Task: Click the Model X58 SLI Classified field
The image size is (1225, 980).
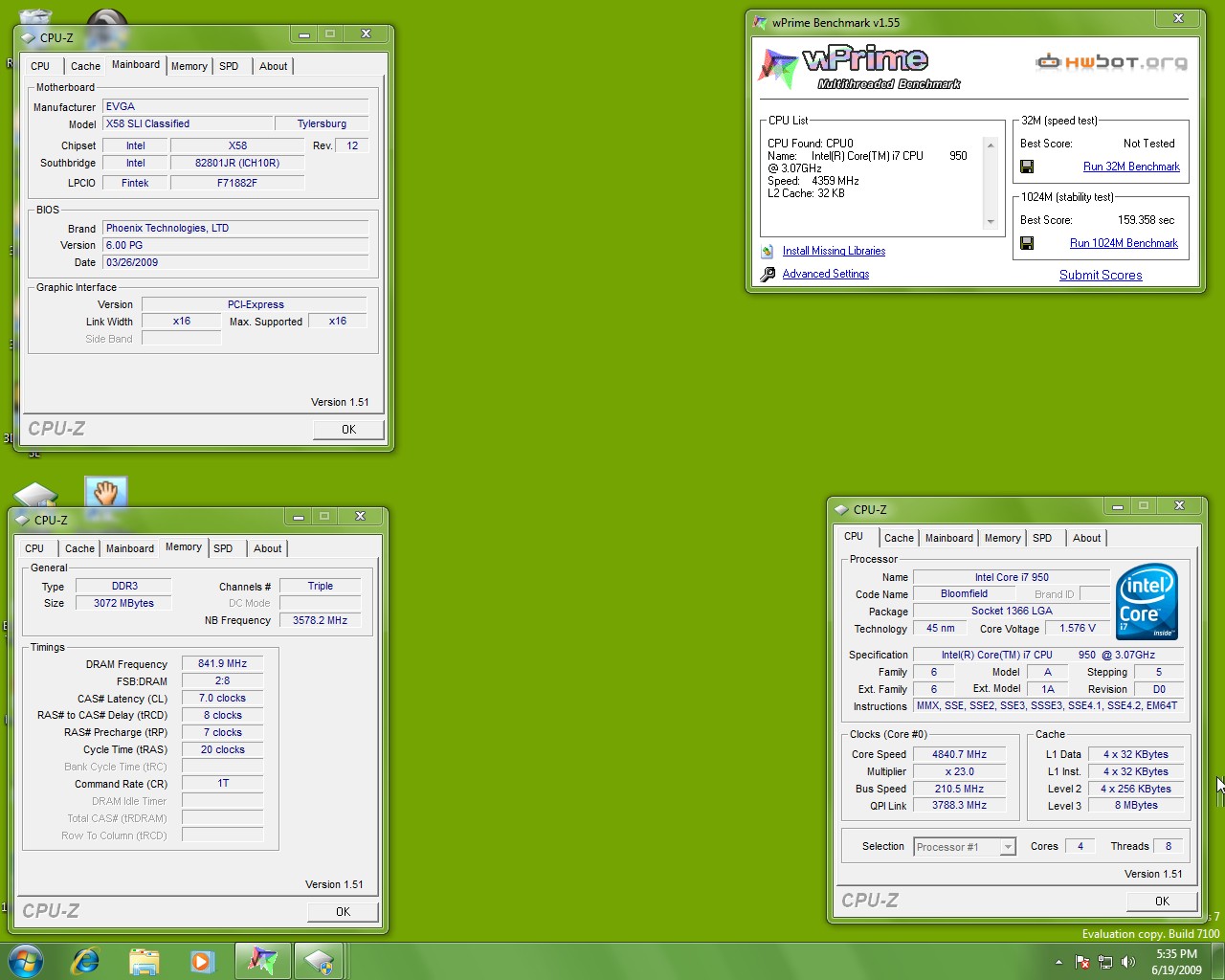Action: pos(188,124)
